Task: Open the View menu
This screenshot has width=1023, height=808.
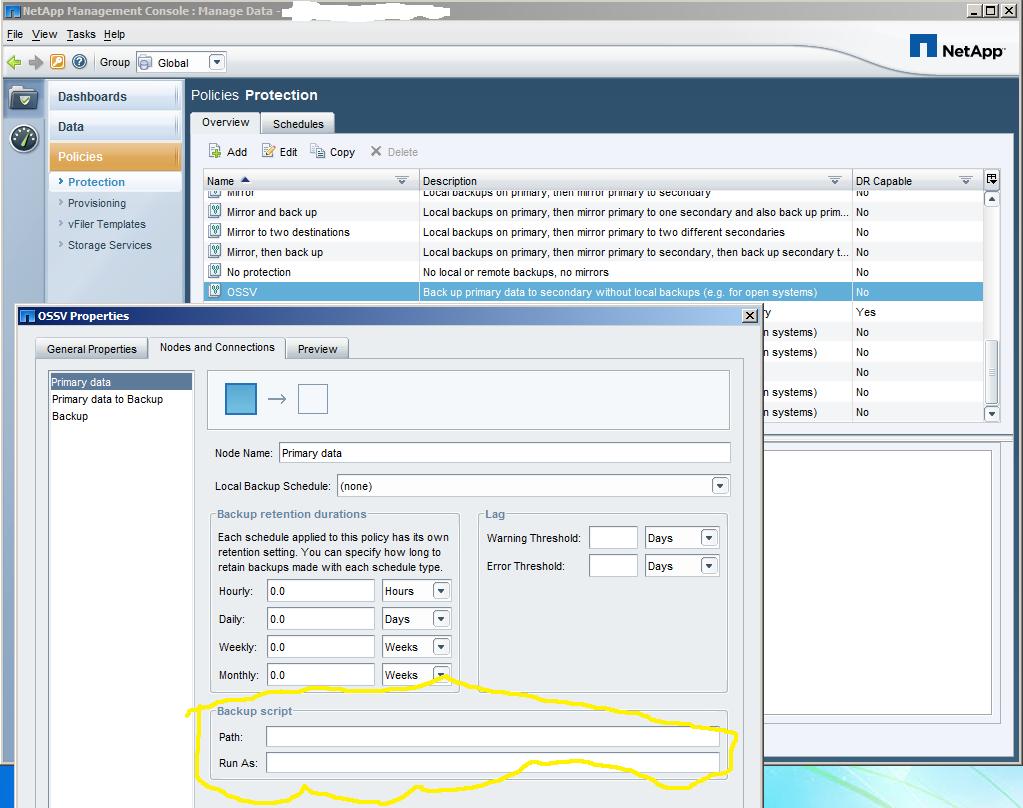Action: (44, 34)
